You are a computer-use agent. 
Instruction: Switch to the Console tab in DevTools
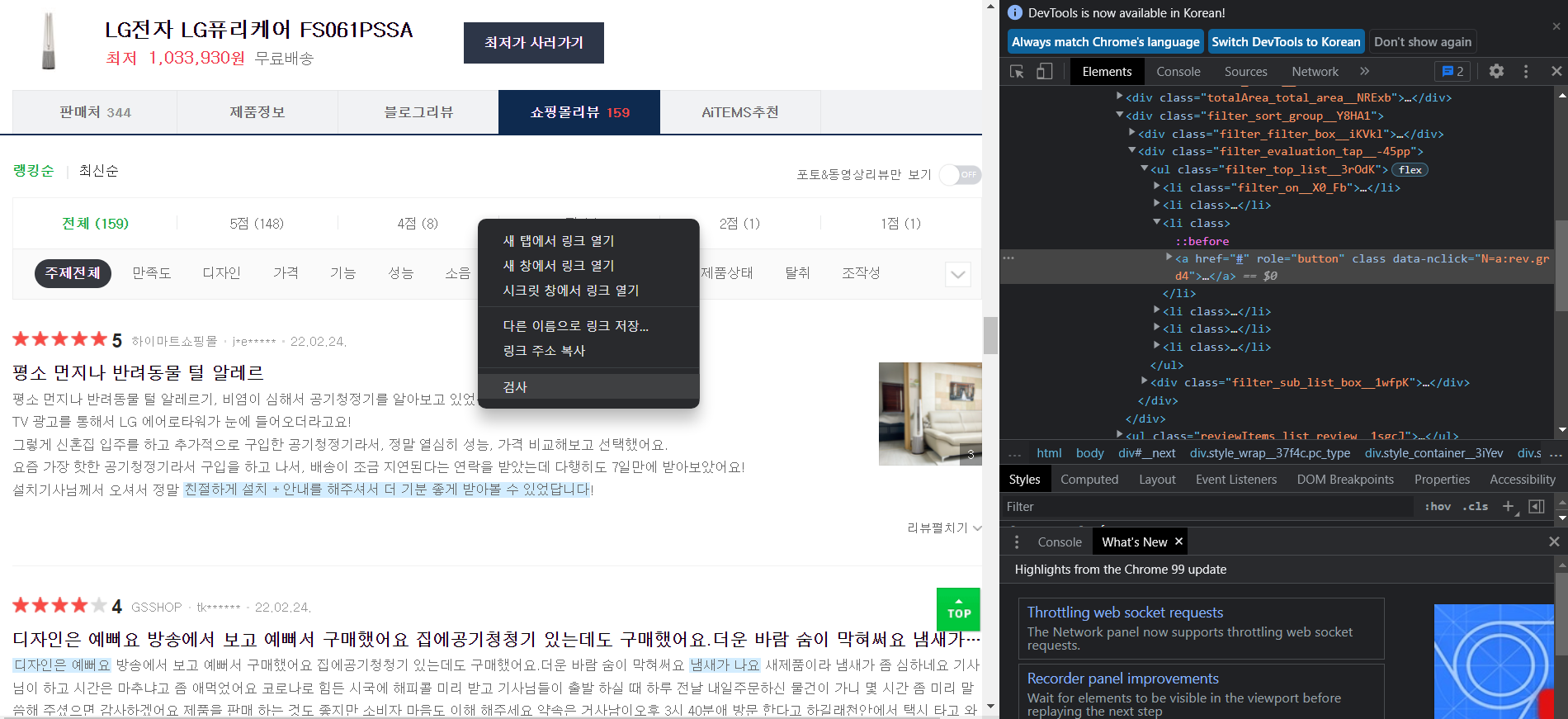1178,72
